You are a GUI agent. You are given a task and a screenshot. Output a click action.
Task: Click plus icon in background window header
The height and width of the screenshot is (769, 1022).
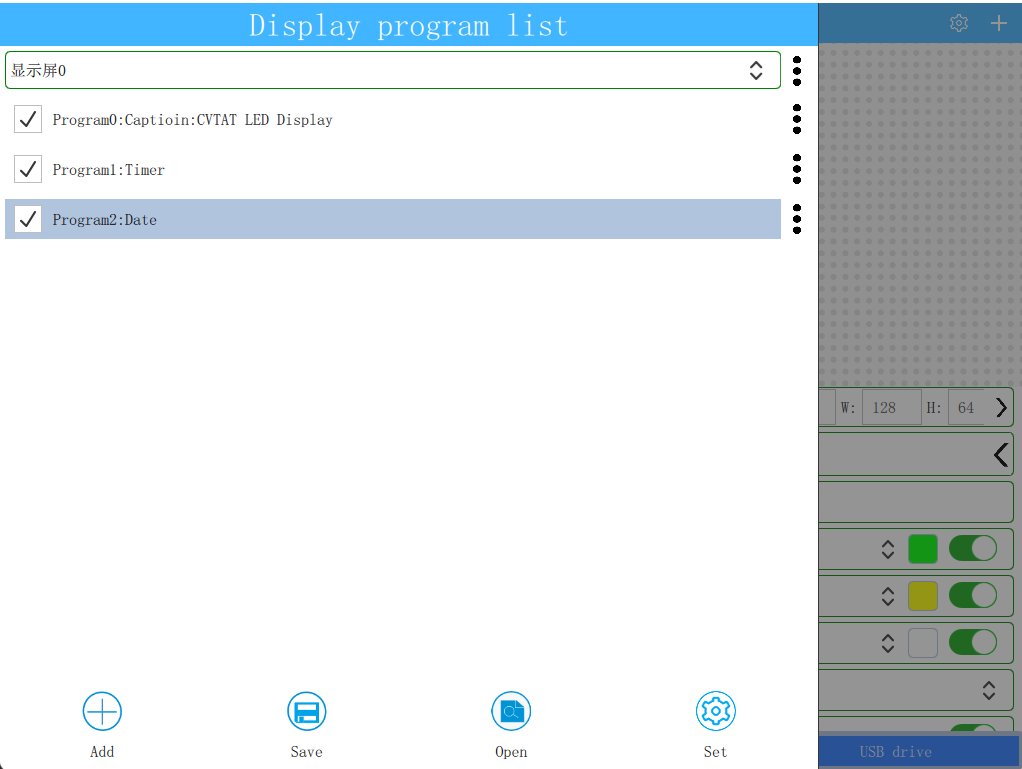(999, 23)
